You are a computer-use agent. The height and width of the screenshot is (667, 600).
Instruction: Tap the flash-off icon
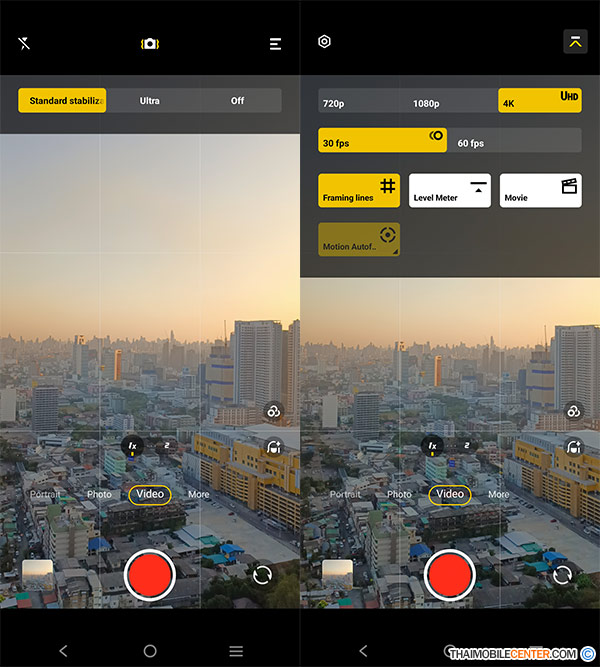(24, 43)
